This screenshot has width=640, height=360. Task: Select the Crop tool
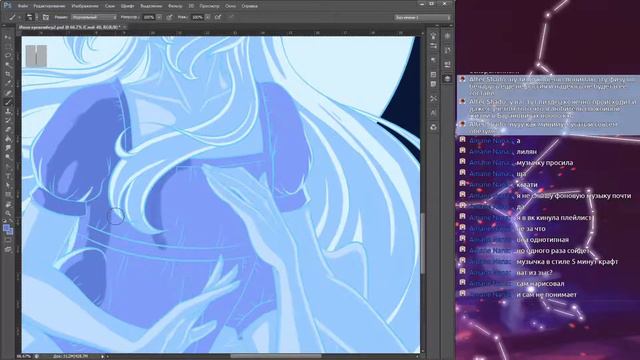pyautogui.click(x=8, y=74)
